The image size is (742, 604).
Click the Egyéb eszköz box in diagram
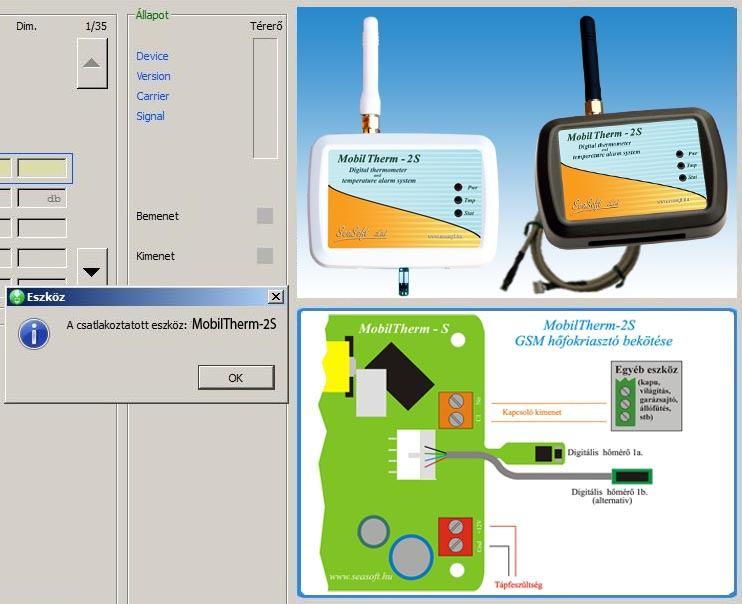[x=646, y=396]
